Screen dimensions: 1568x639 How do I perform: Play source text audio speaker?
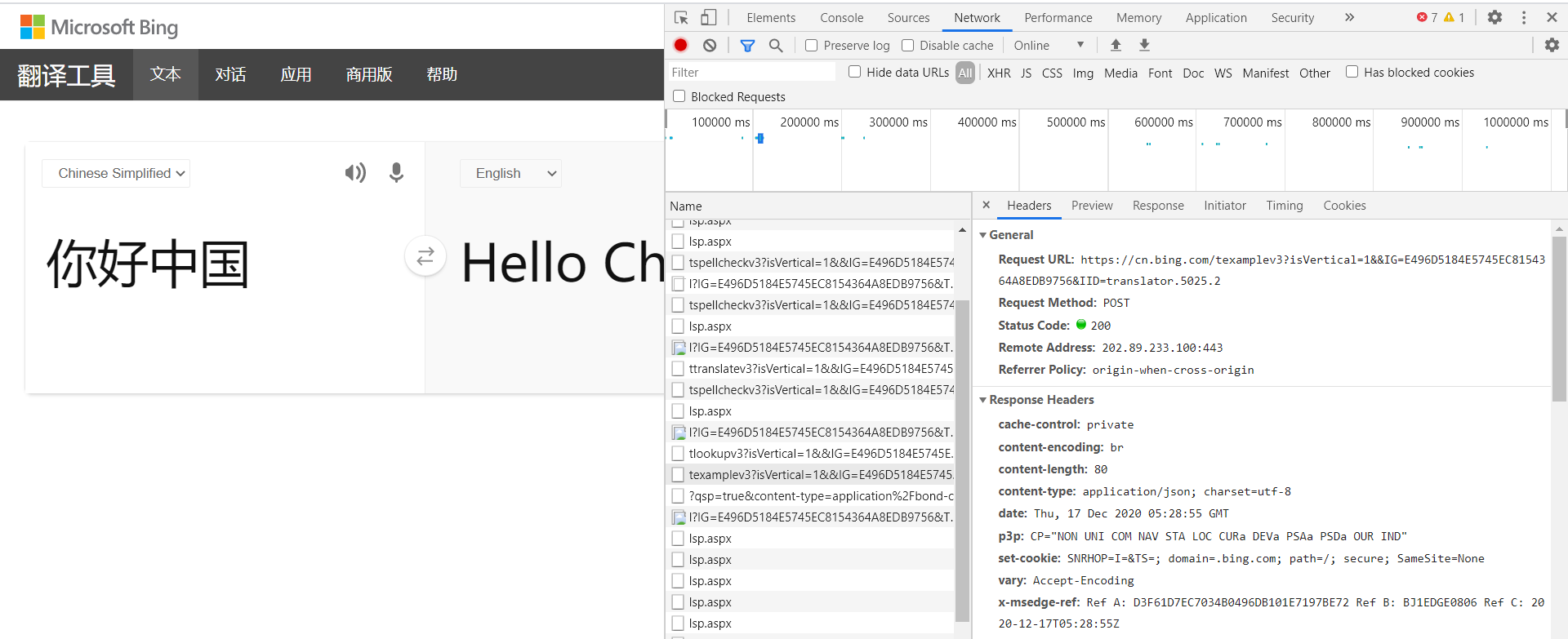(355, 172)
